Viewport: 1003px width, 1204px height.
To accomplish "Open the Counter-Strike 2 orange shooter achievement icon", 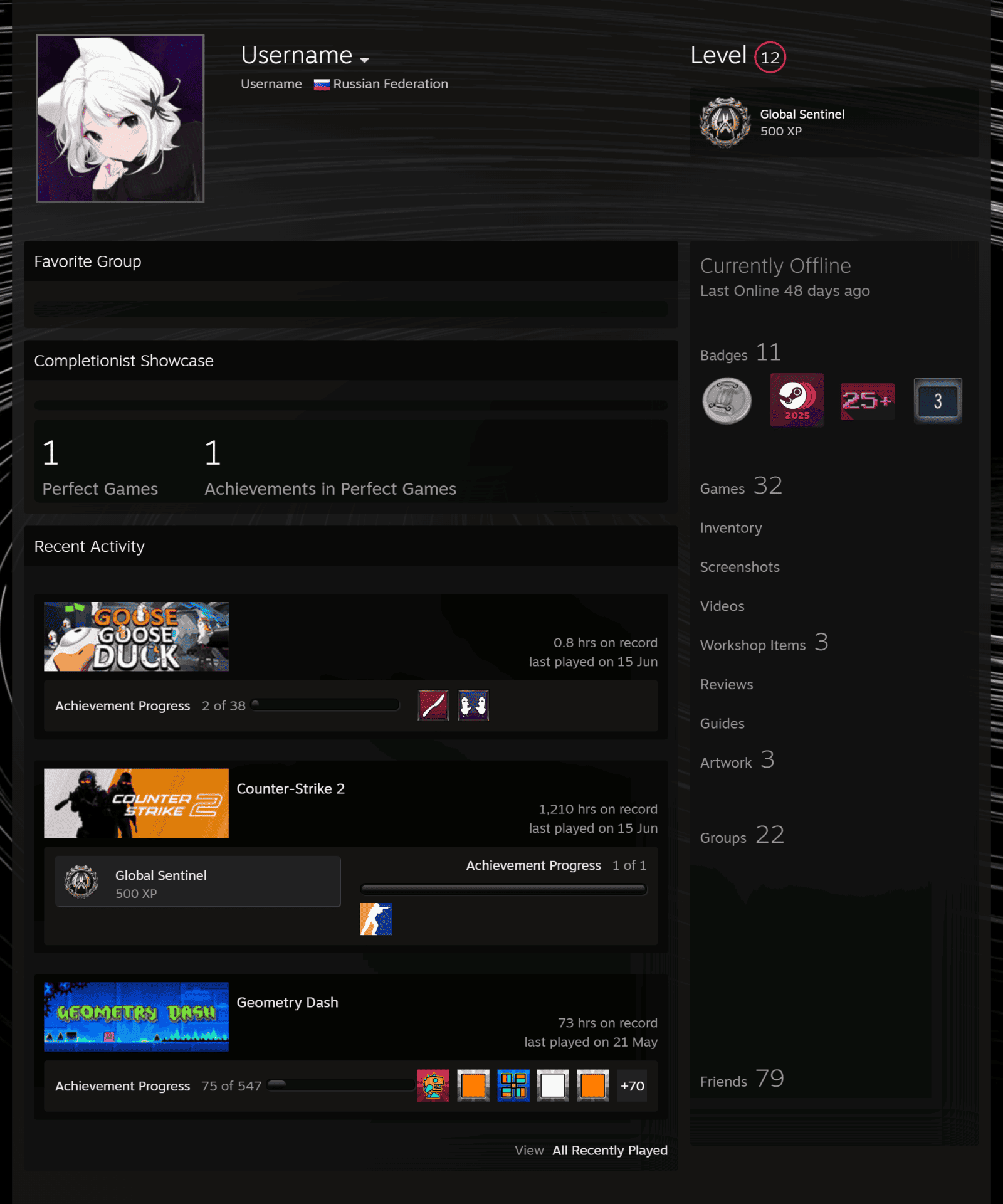I will [x=376, y=919].
